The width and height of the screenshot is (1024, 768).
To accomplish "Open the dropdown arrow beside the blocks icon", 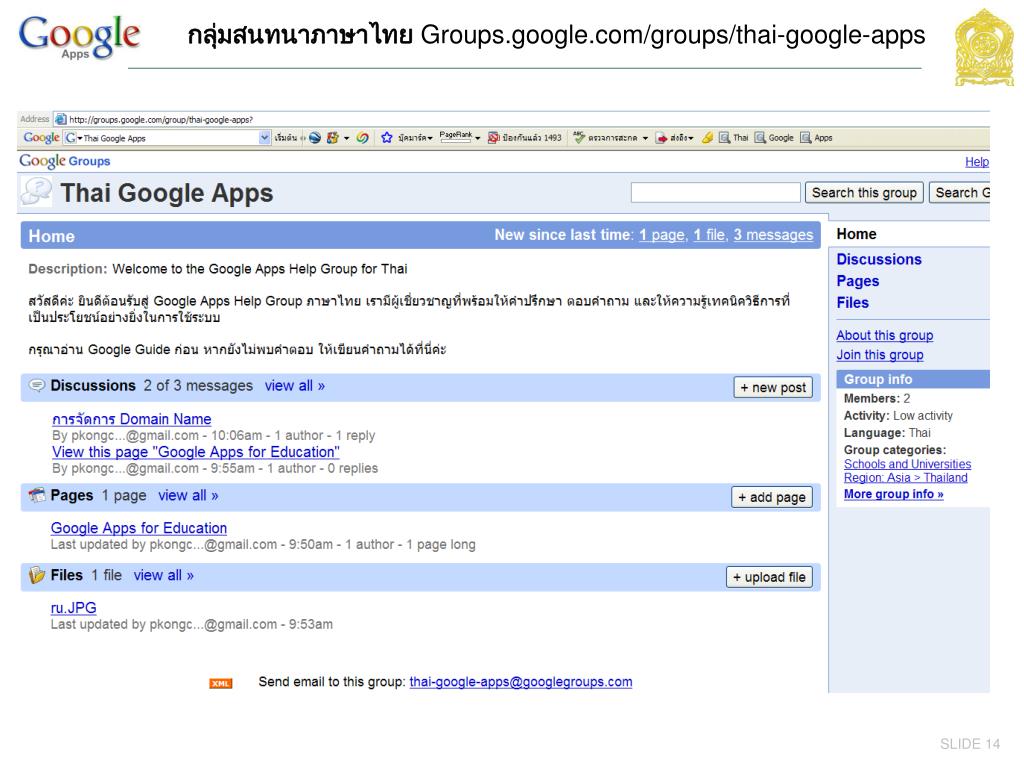I will (346, 138).
